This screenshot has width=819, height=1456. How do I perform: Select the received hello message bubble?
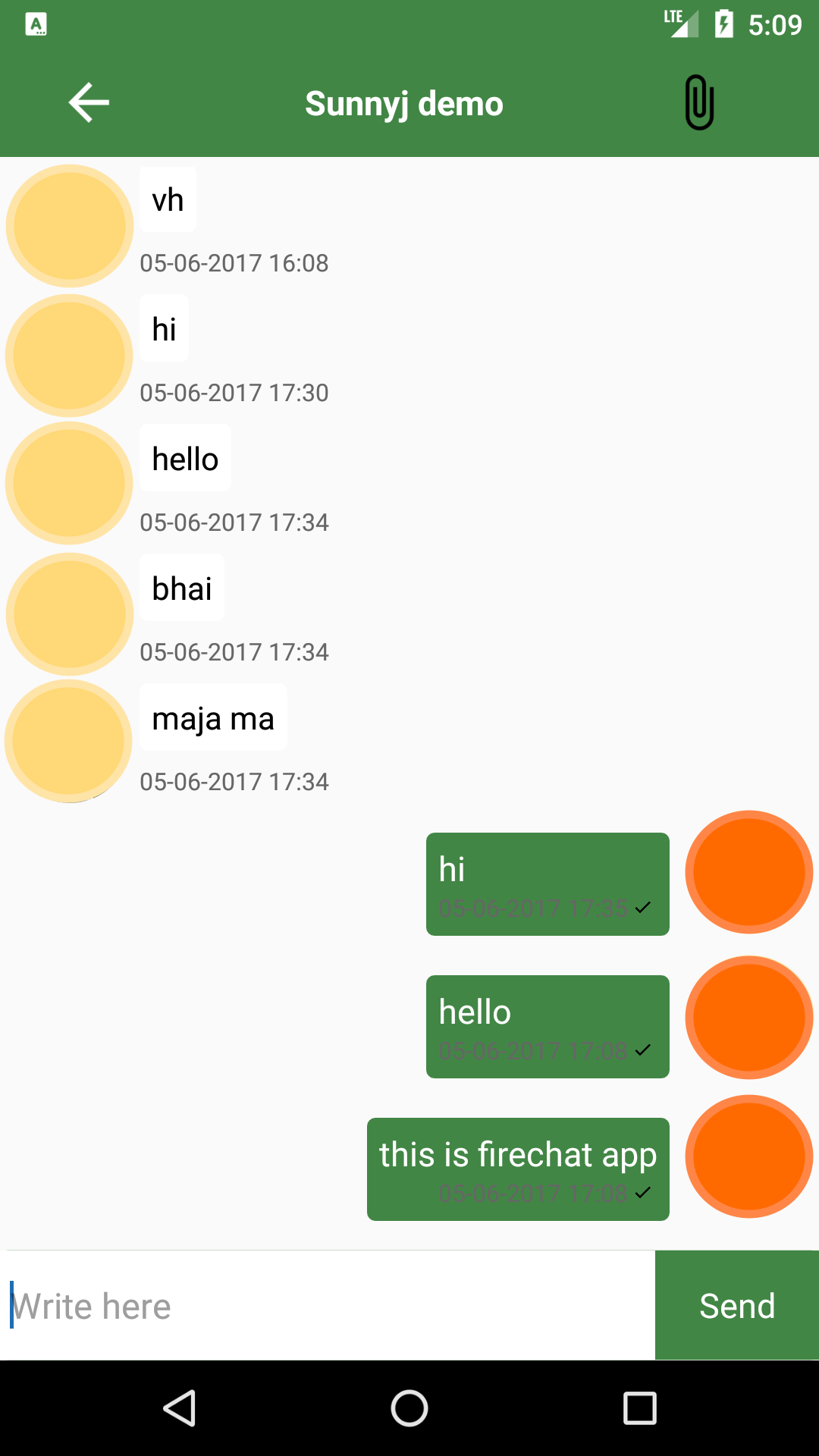pos(185,458)
